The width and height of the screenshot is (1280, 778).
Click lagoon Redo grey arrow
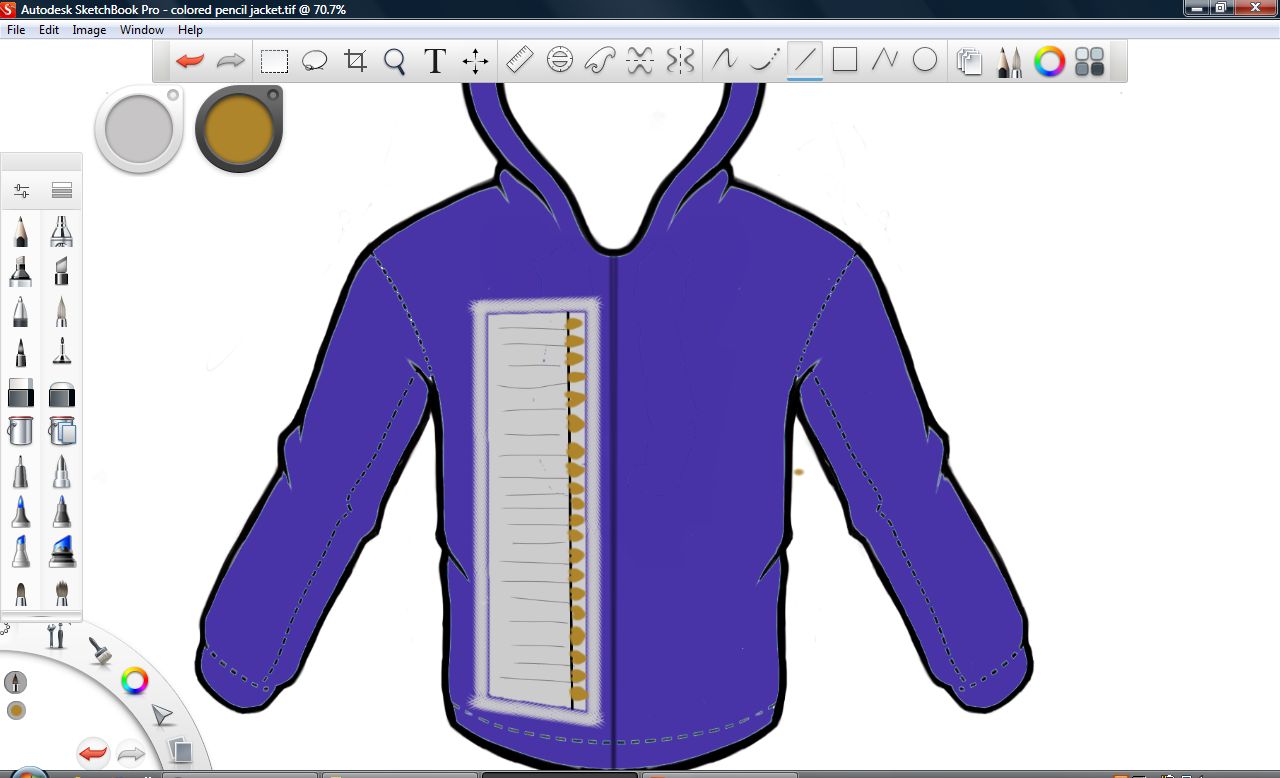pyautogui.click(x=132, y=752)
